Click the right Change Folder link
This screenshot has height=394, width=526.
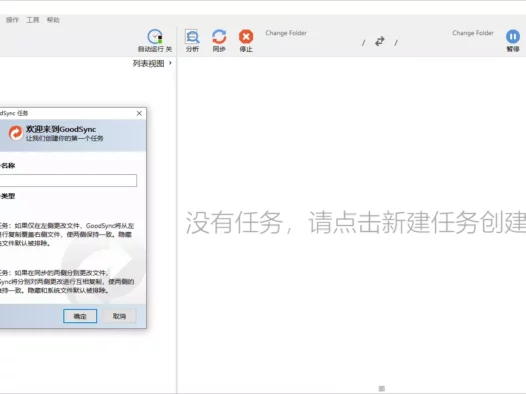click(x=473, y=33)
